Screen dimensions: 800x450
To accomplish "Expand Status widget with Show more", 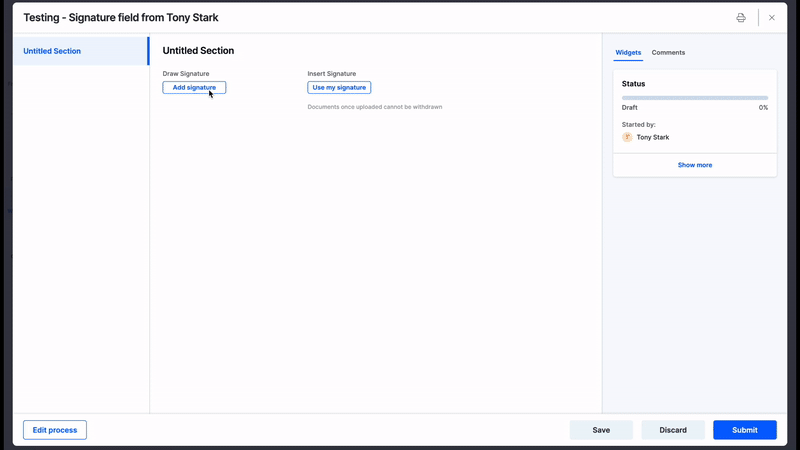I will click(694, 165).
